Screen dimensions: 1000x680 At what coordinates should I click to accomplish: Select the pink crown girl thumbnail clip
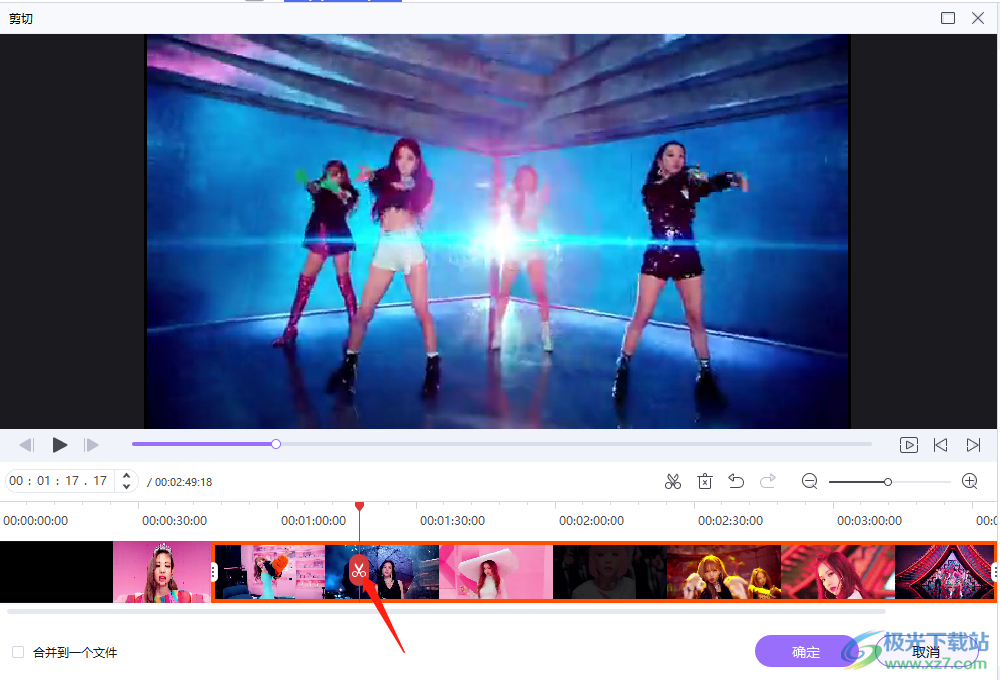click(x=162, y=572)
